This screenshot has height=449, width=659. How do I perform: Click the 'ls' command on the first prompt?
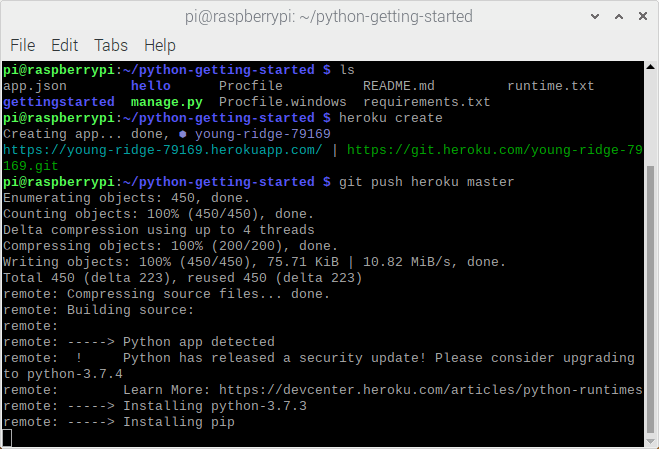pos(347,70)
